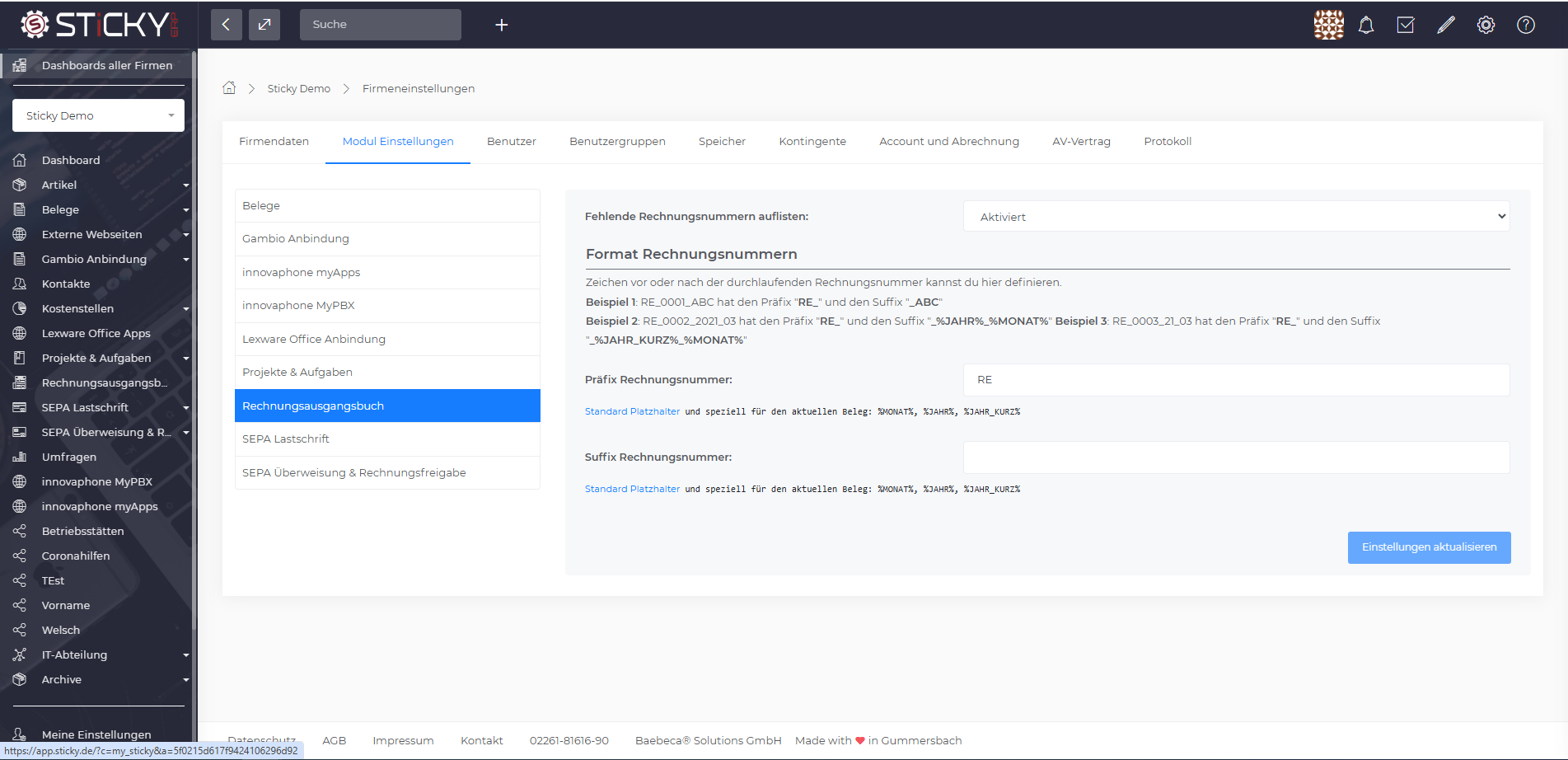Select innovaphone myApps in the module list
The width and height of the screenshot is (1568, 760).
[387, 272]
